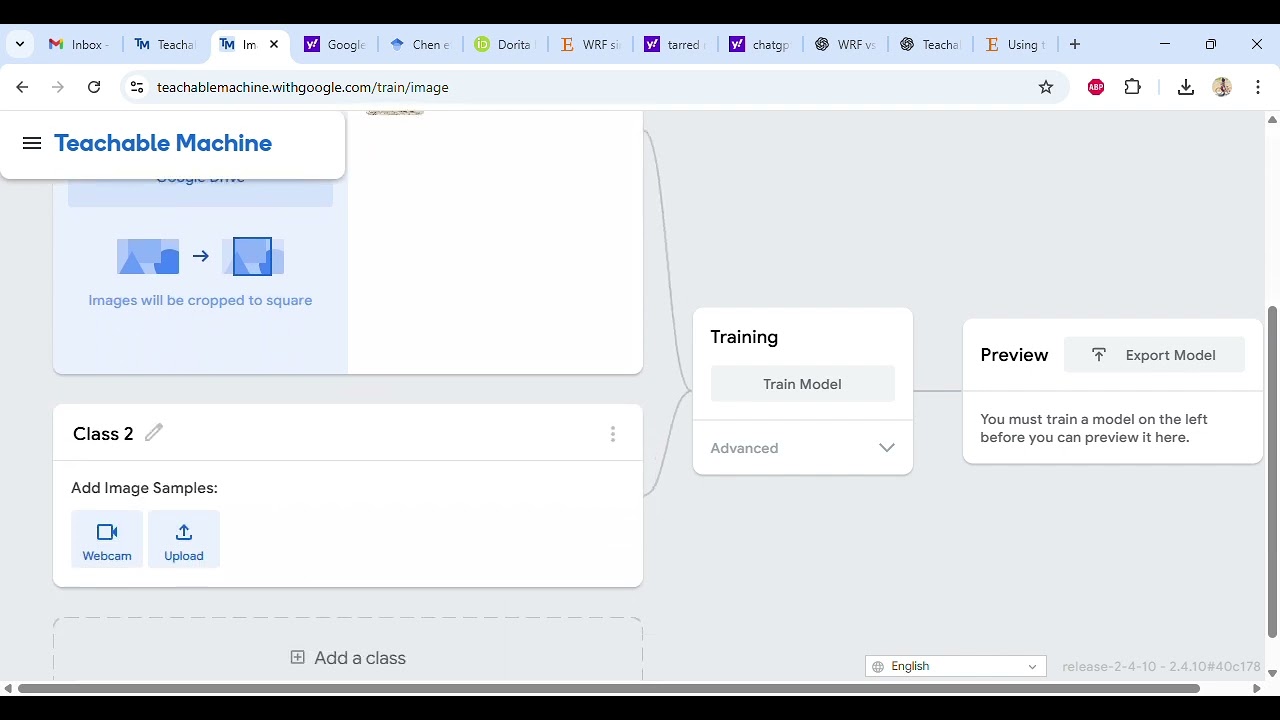
Task: Click the Export Model button
Action: coord(1154,355)
